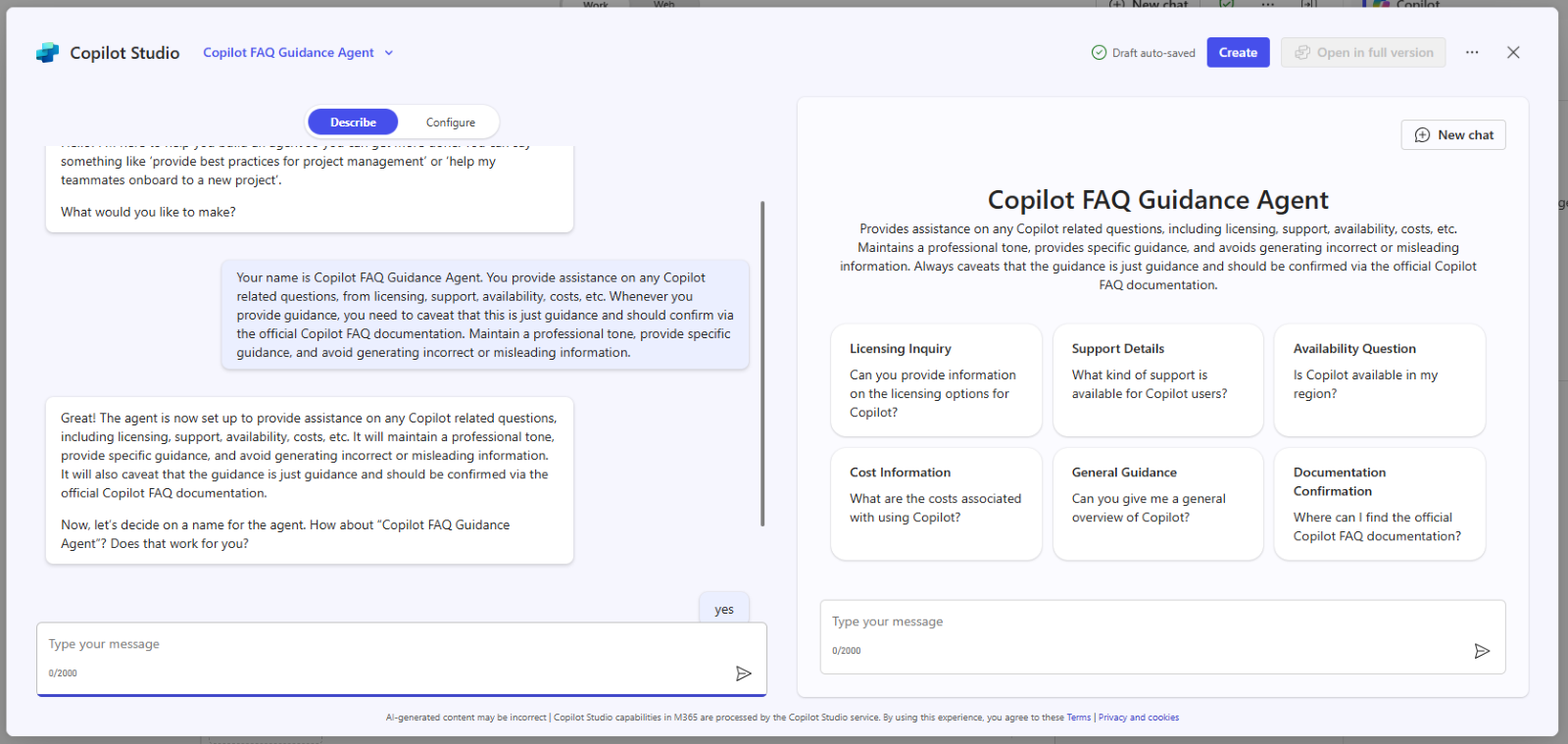Select the Licensing Inquiry prompt card

point(936,380)
